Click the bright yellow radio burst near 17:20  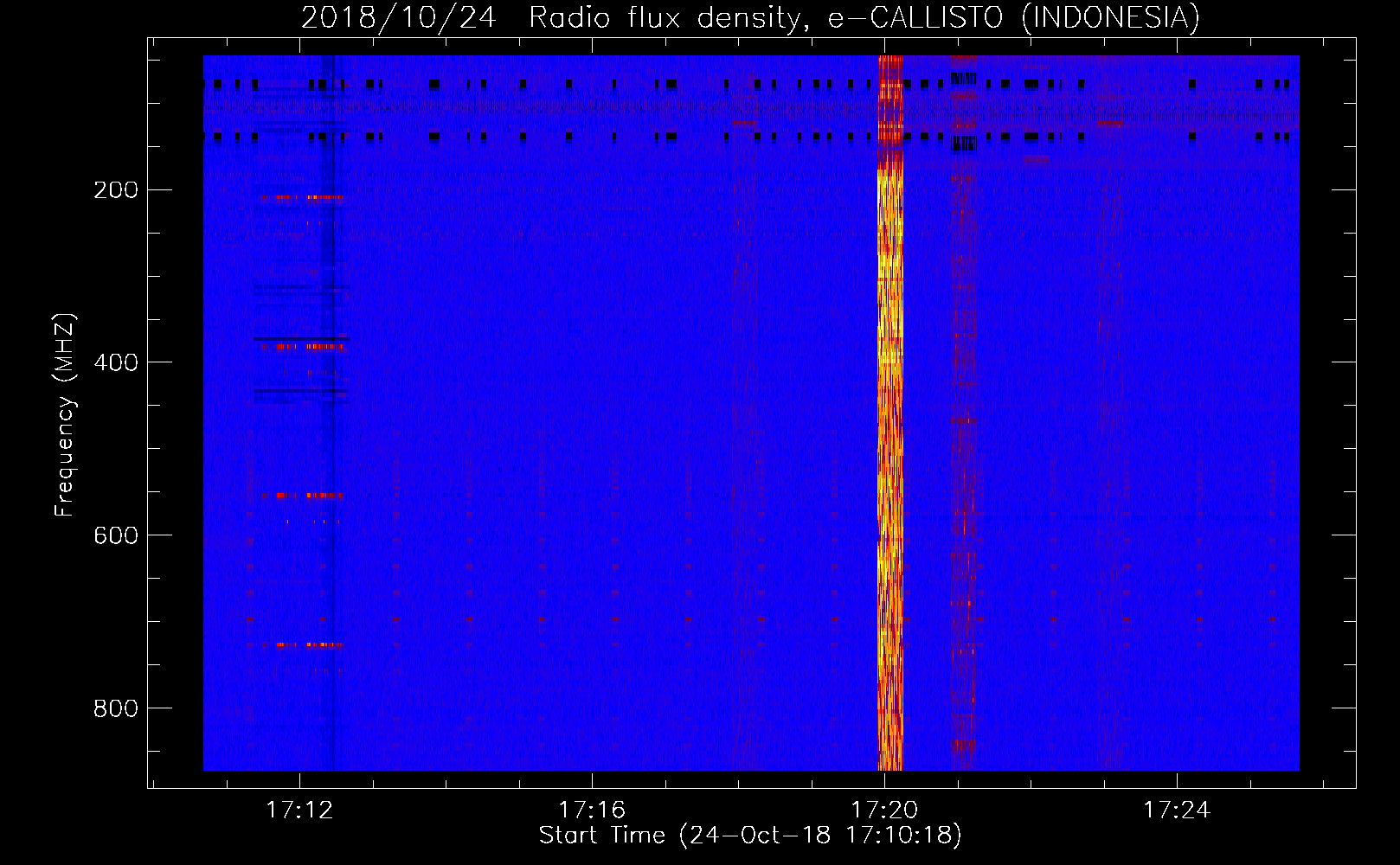coord(889,413)
